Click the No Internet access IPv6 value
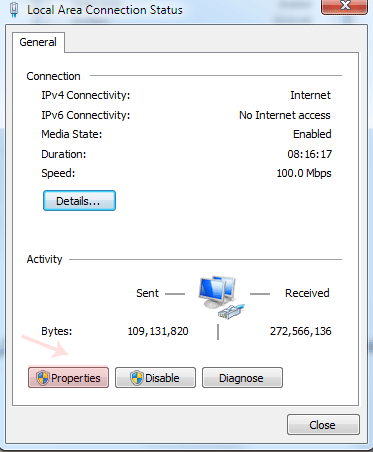373x452 pixels. pos(285,115)
